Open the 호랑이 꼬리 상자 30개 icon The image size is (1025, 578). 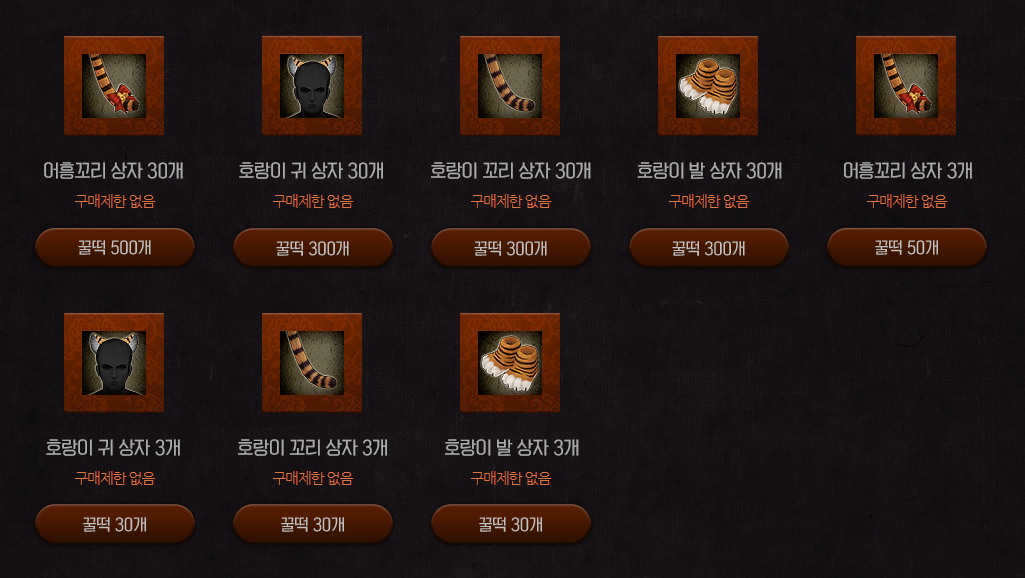coord(510,86)
